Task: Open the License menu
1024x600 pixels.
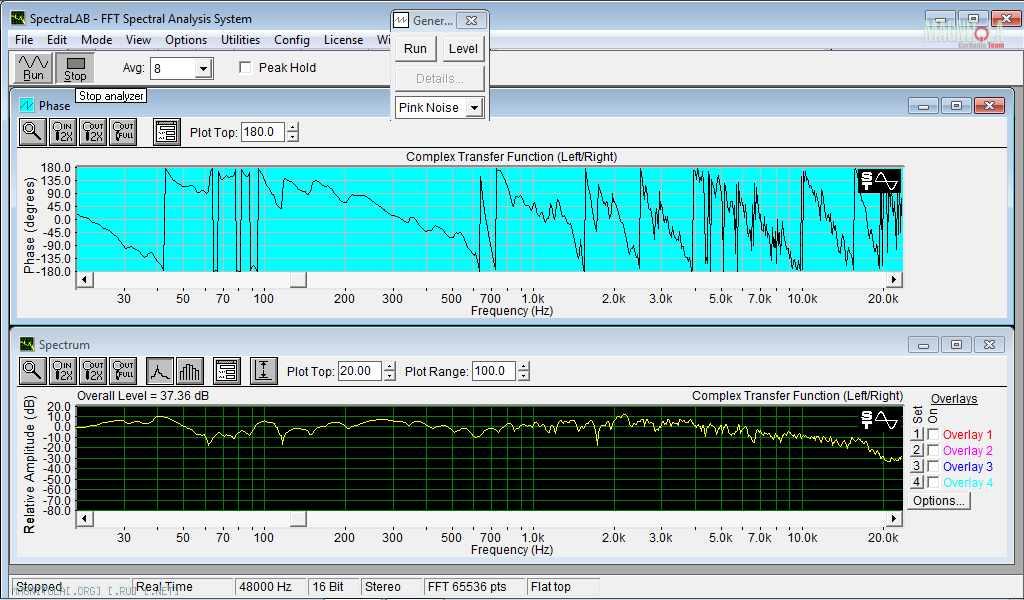Action: point(344,40)
